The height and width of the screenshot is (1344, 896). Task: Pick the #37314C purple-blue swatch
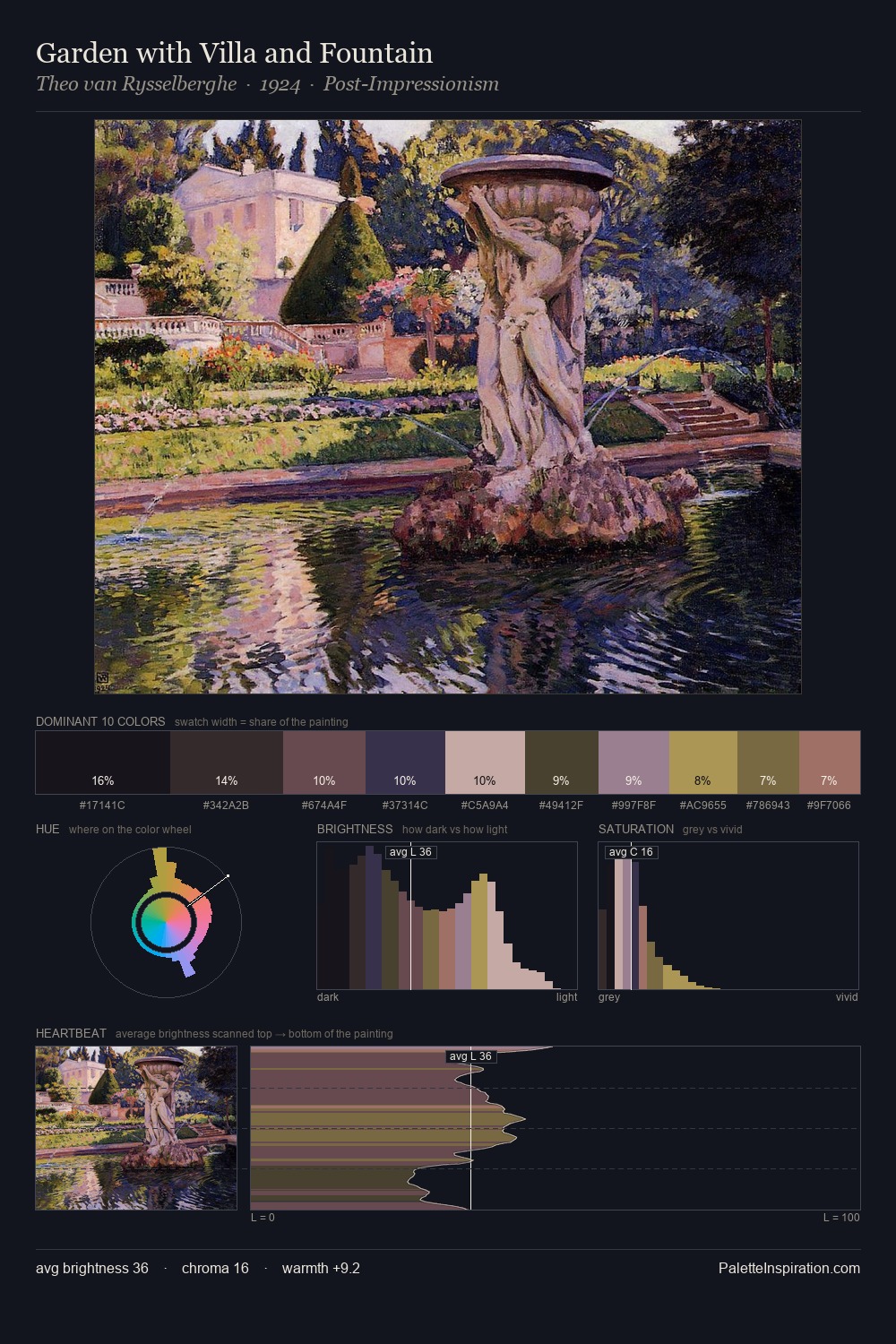click(x=405, y=762)
